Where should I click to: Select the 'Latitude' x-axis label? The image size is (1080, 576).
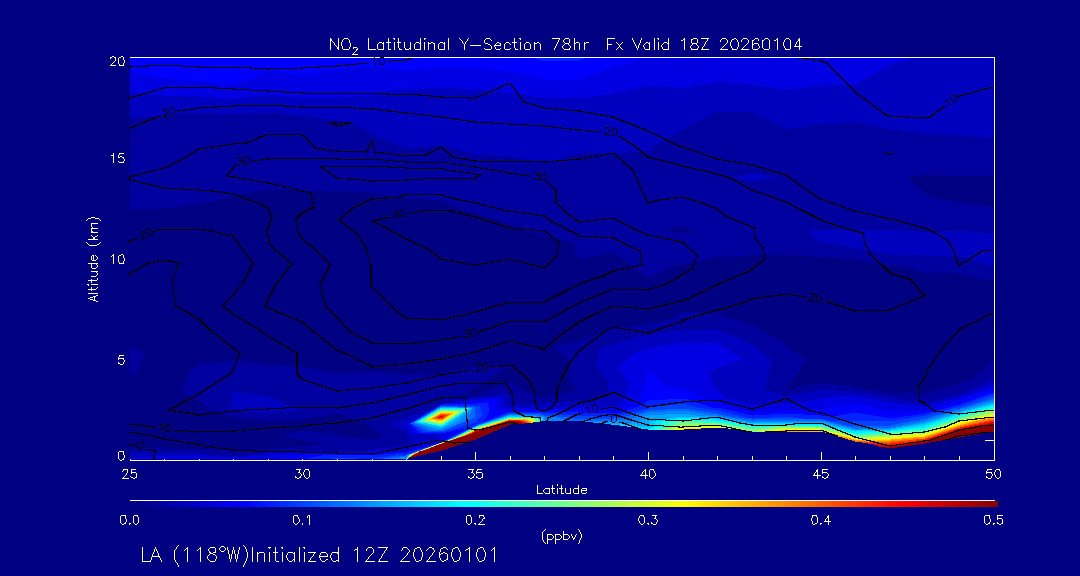click(561, 489)
